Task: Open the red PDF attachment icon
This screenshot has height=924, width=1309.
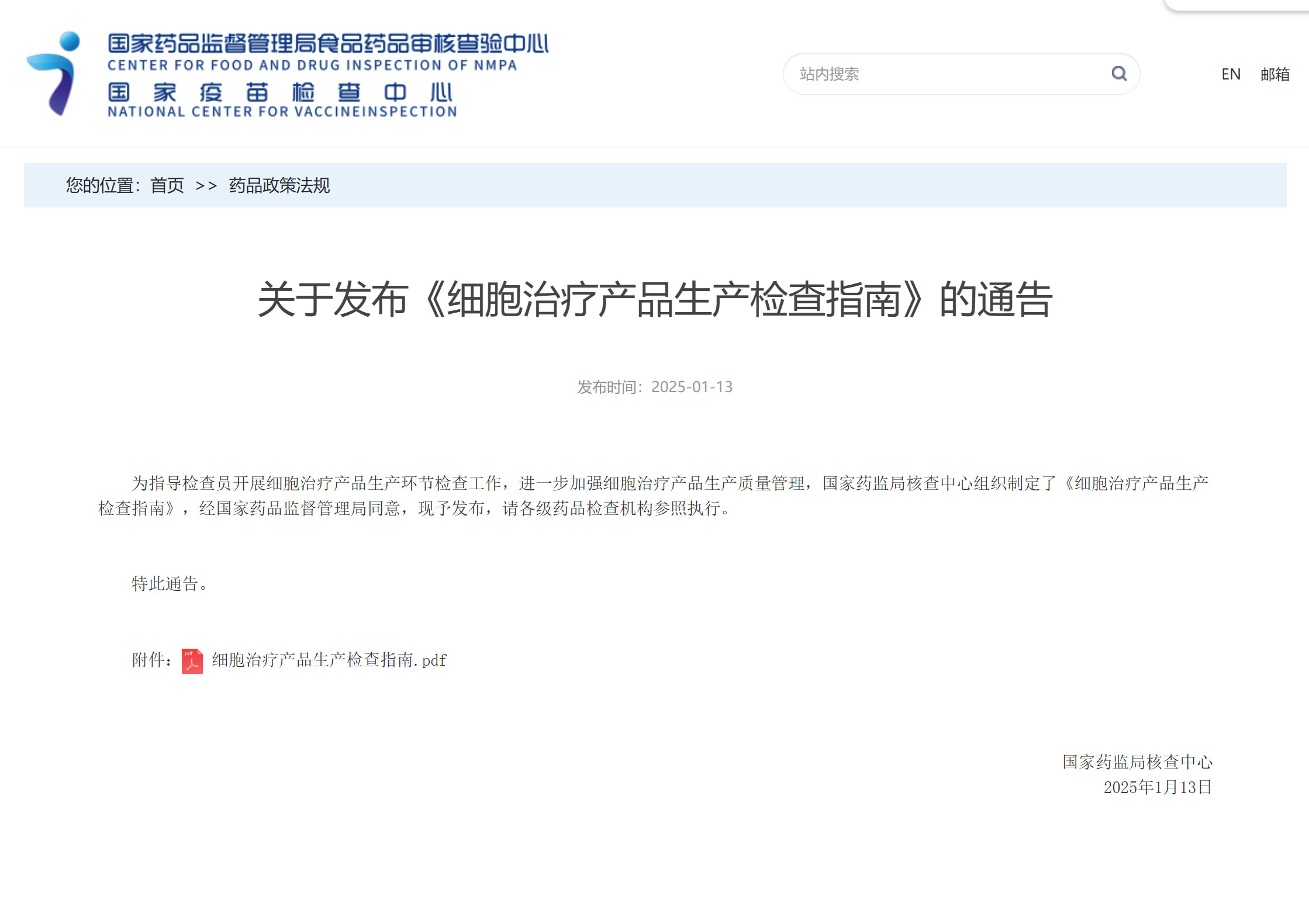Action: point(192,661)
